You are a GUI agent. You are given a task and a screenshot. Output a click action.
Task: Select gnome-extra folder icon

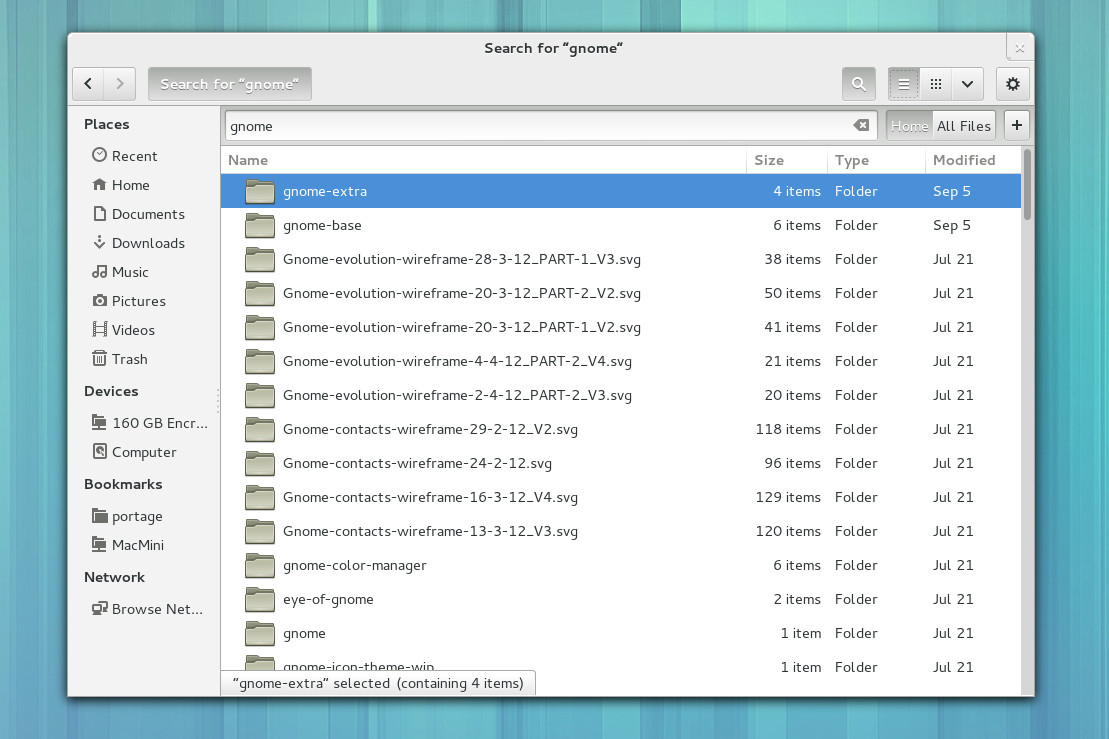click(x=260, y=191)
